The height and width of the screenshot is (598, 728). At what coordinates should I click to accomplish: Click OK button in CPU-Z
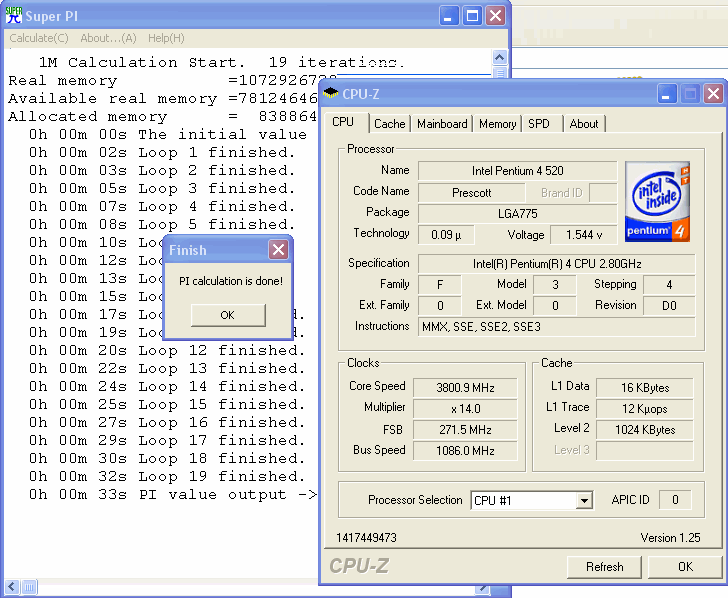click(x=685, y=567)
